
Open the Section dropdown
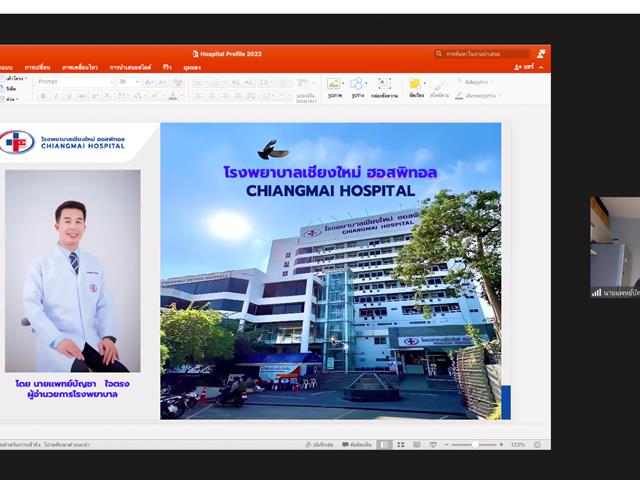[10, 99]
